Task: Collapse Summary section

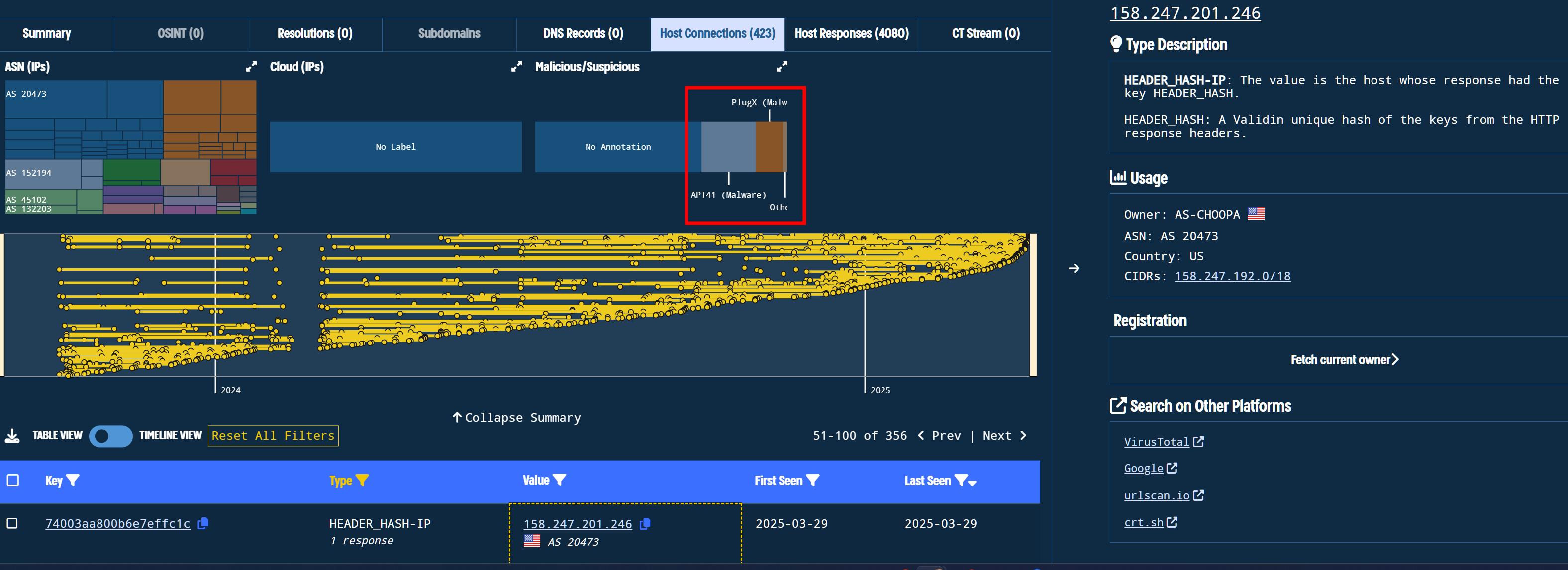Action: (516, 417)
